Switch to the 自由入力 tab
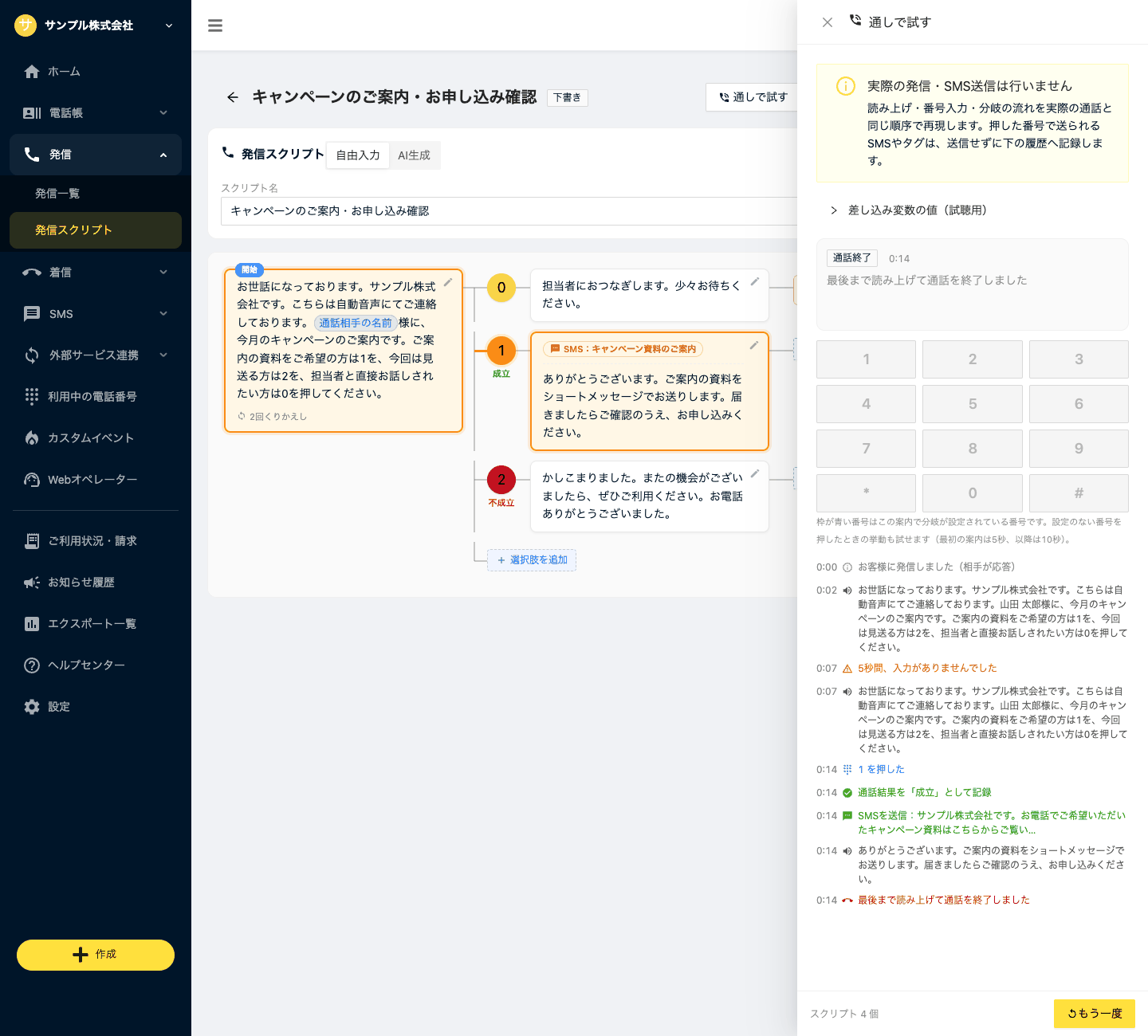This screenshot has height=1036, width=1148. (x=358, y=155)
